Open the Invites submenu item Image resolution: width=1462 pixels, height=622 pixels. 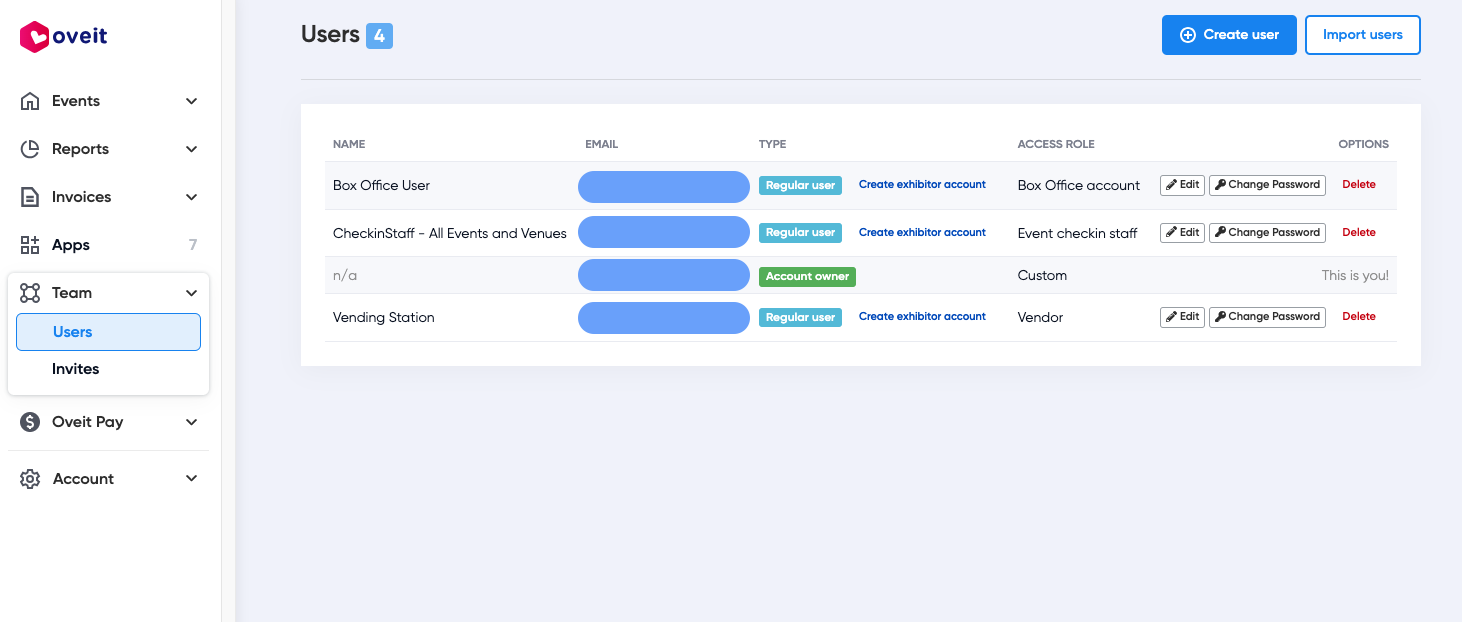click(76, 369)
